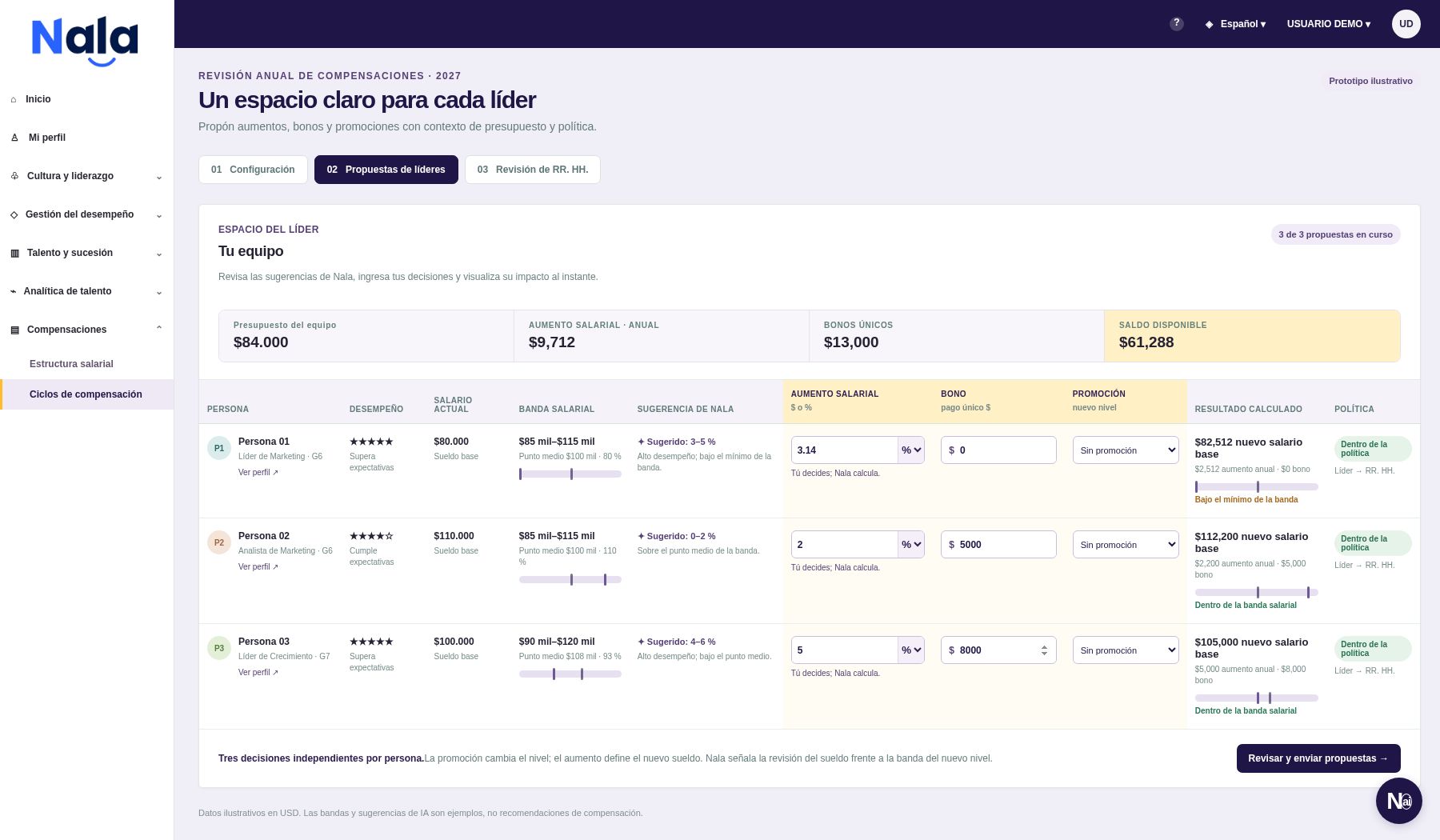Open Ver perfil link for Persona 01

click(x=258, y=473)
